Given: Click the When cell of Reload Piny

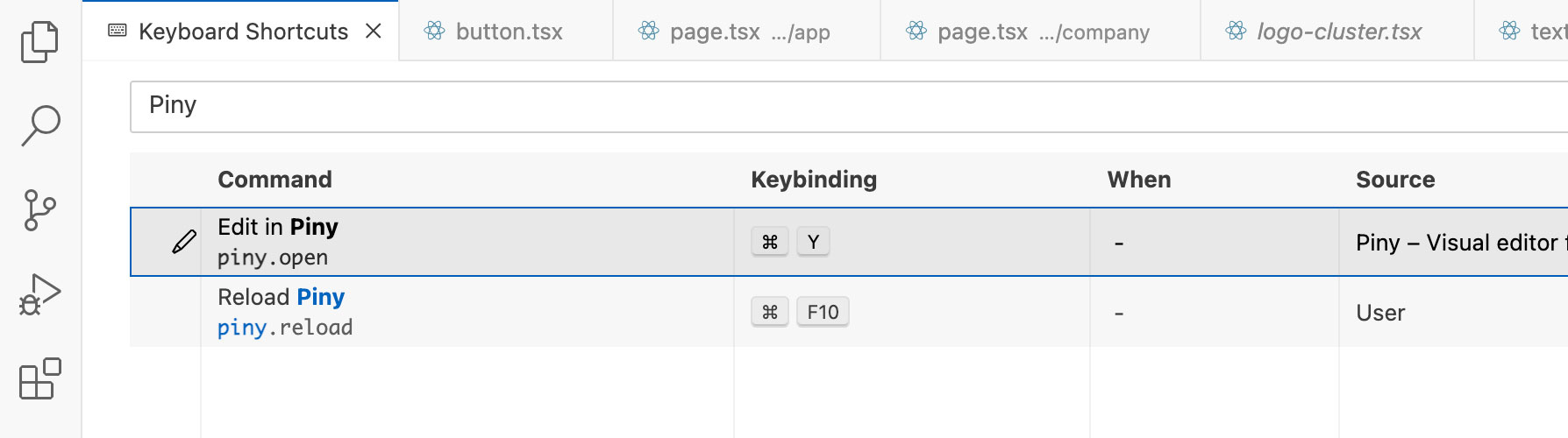Looking at the screenshot, I should click(1214, 312).
